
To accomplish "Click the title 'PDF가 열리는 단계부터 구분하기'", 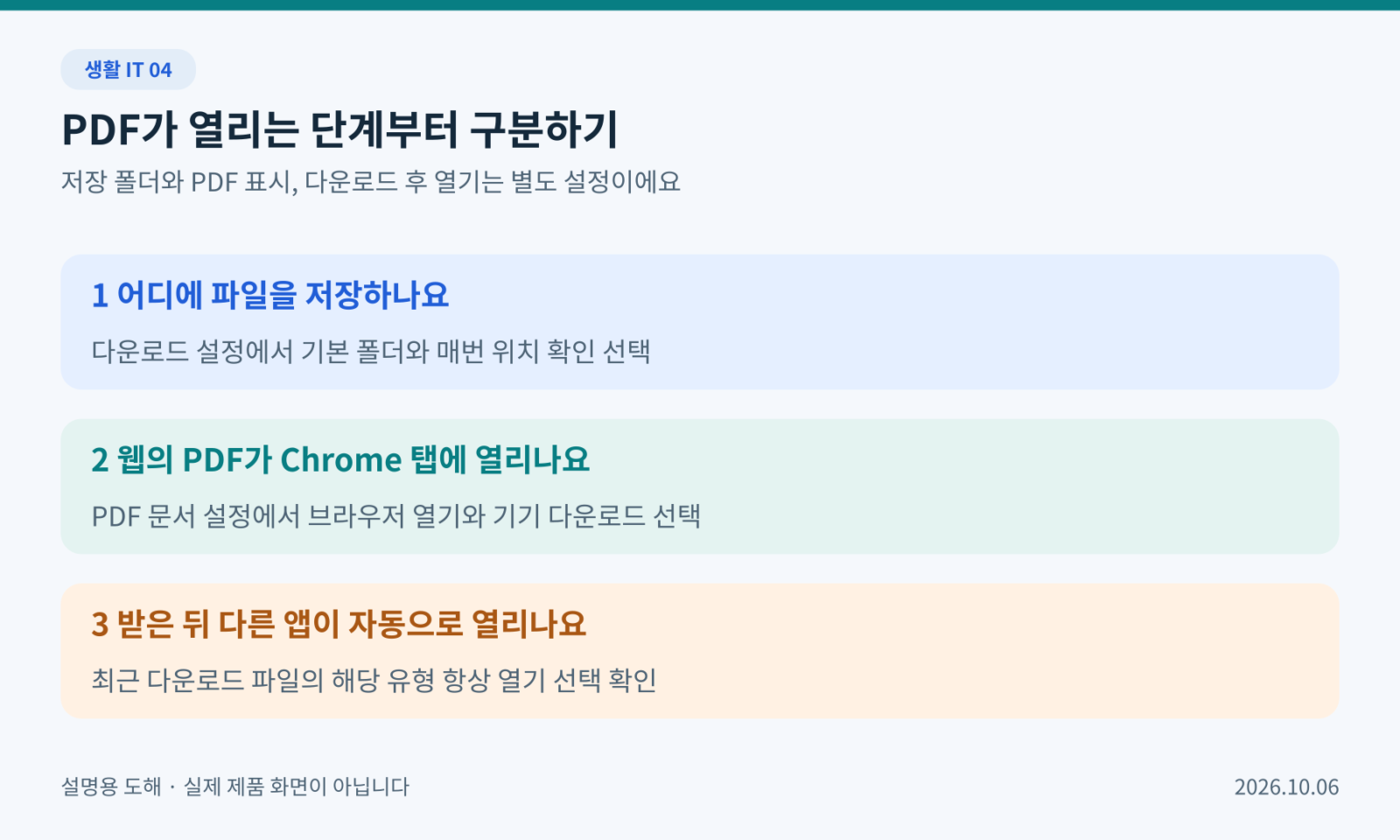I will click(339, 129).
